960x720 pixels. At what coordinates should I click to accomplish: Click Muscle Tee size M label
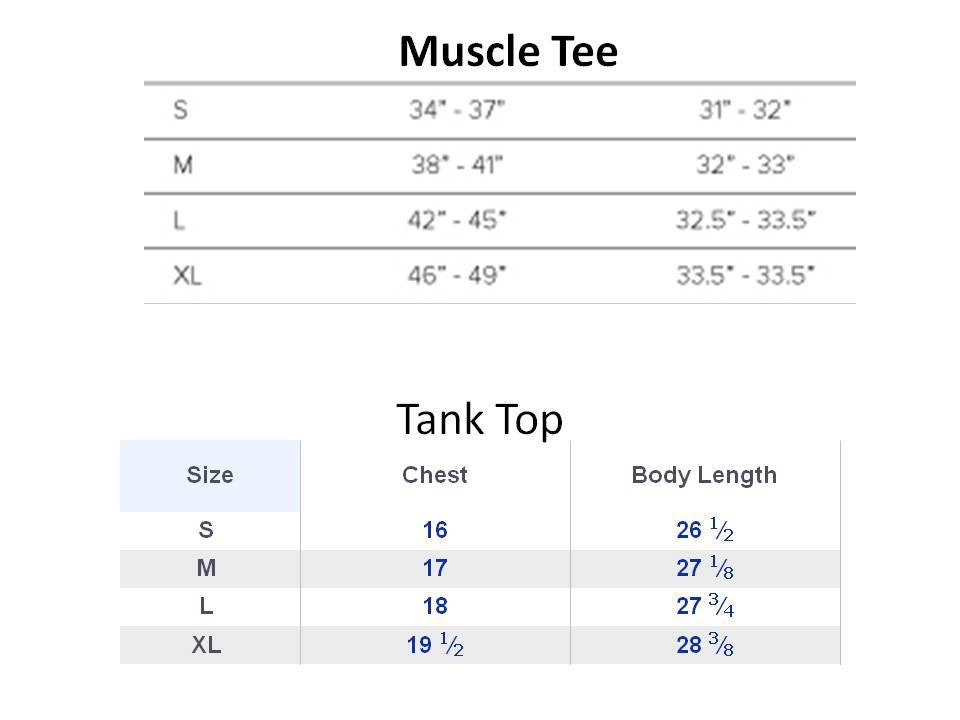[x=183, y=165]
